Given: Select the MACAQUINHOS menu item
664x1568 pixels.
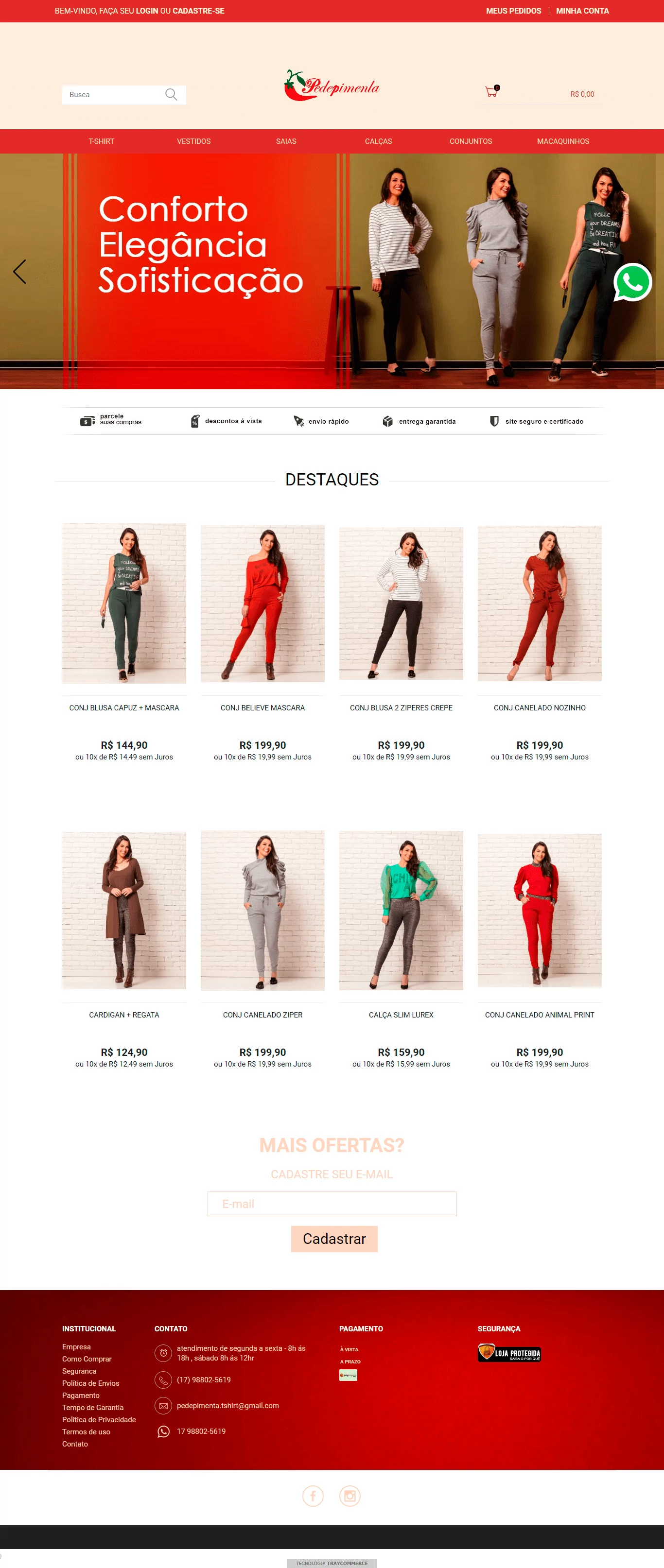Looking at the screenshot, I should click(563, 141).
